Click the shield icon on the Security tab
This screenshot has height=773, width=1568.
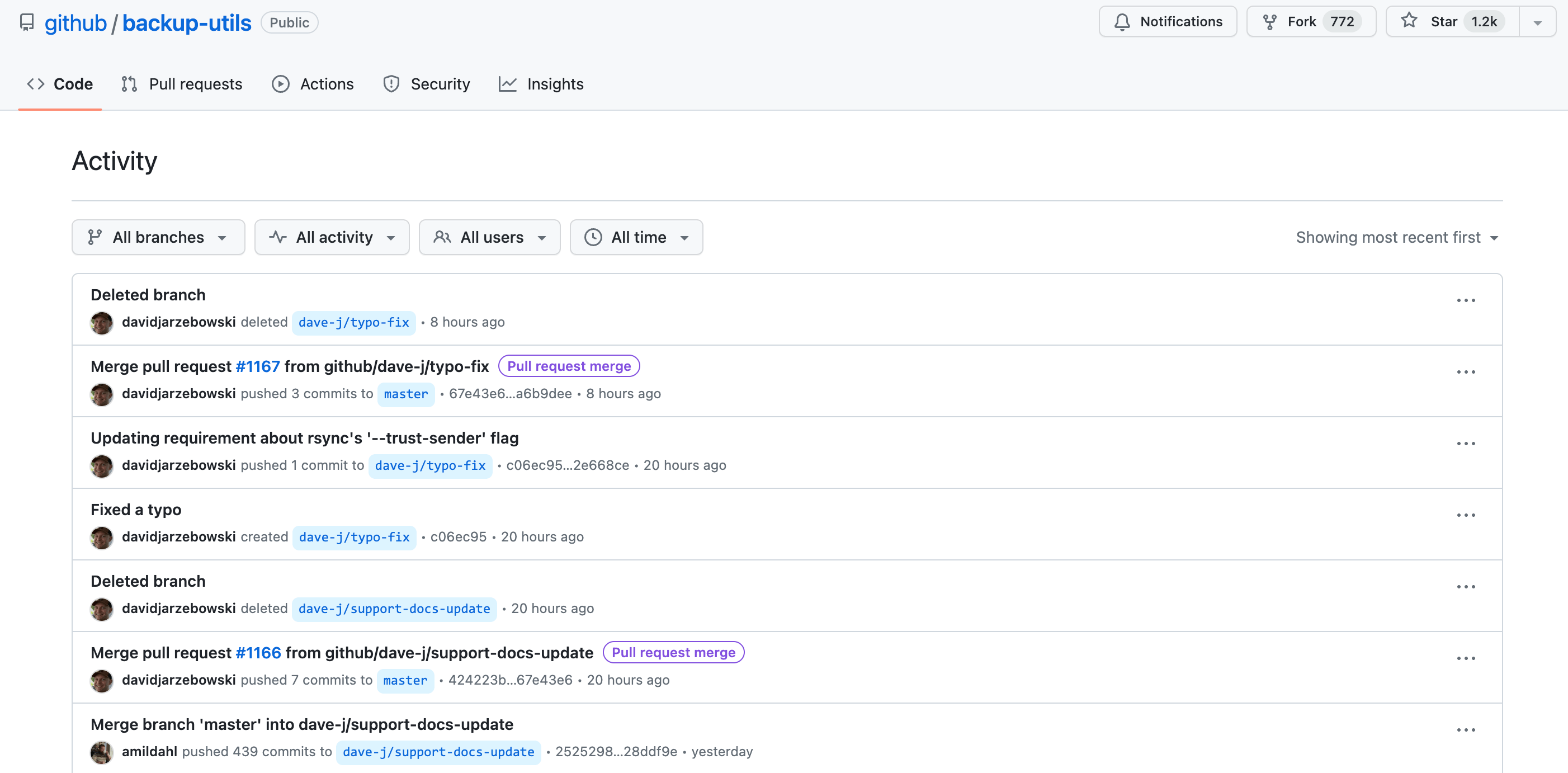(391, 84)
